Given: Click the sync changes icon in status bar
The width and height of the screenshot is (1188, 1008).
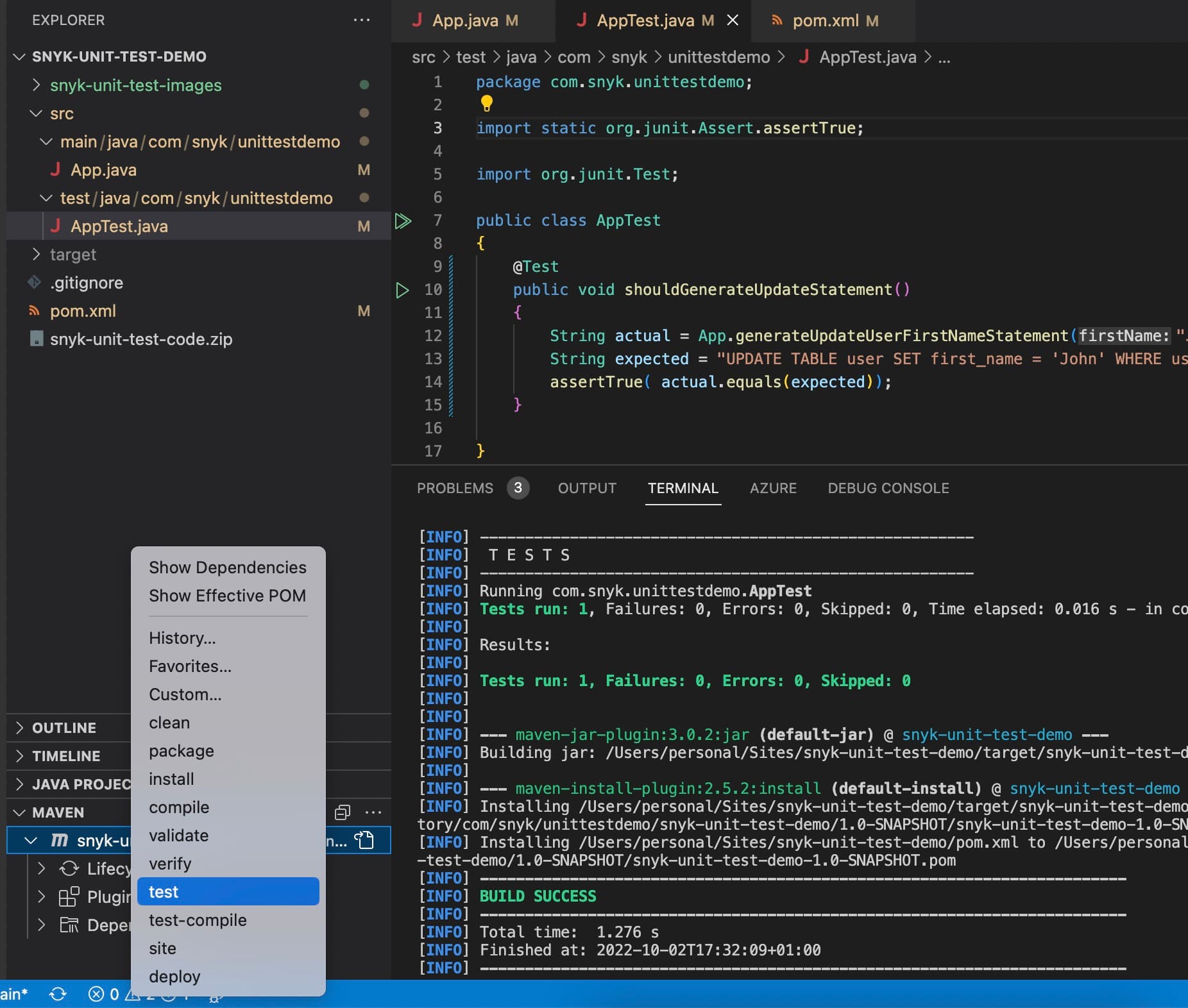Looking at the screenshot, I should coord(59,995).
